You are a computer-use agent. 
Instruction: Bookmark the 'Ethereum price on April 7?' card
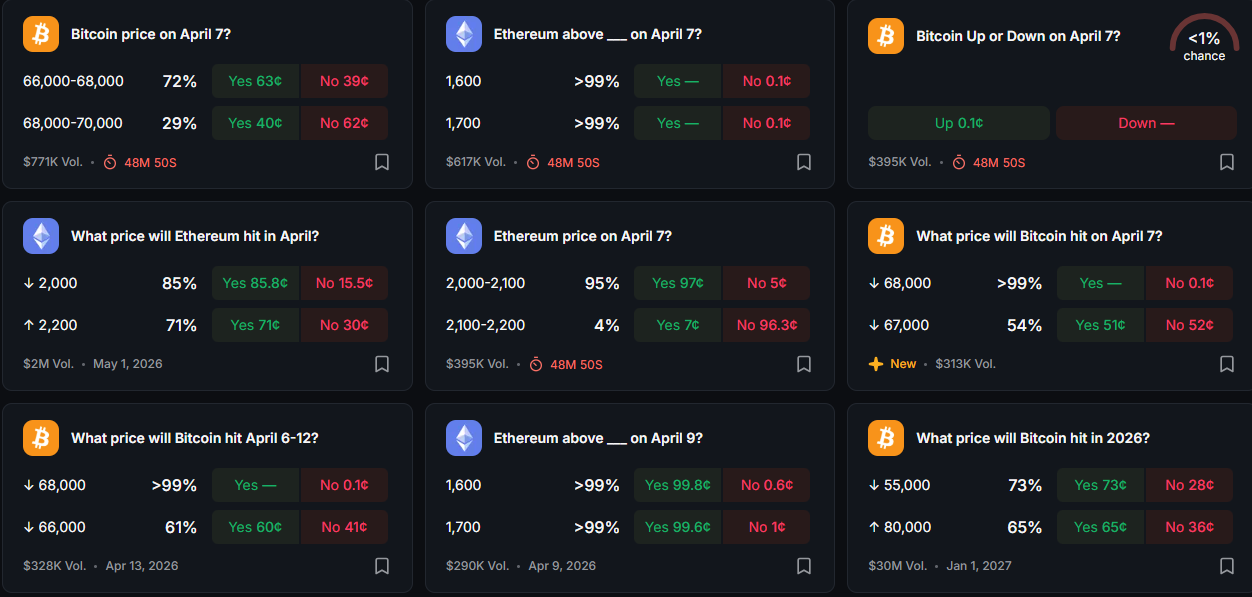(803, 364)
